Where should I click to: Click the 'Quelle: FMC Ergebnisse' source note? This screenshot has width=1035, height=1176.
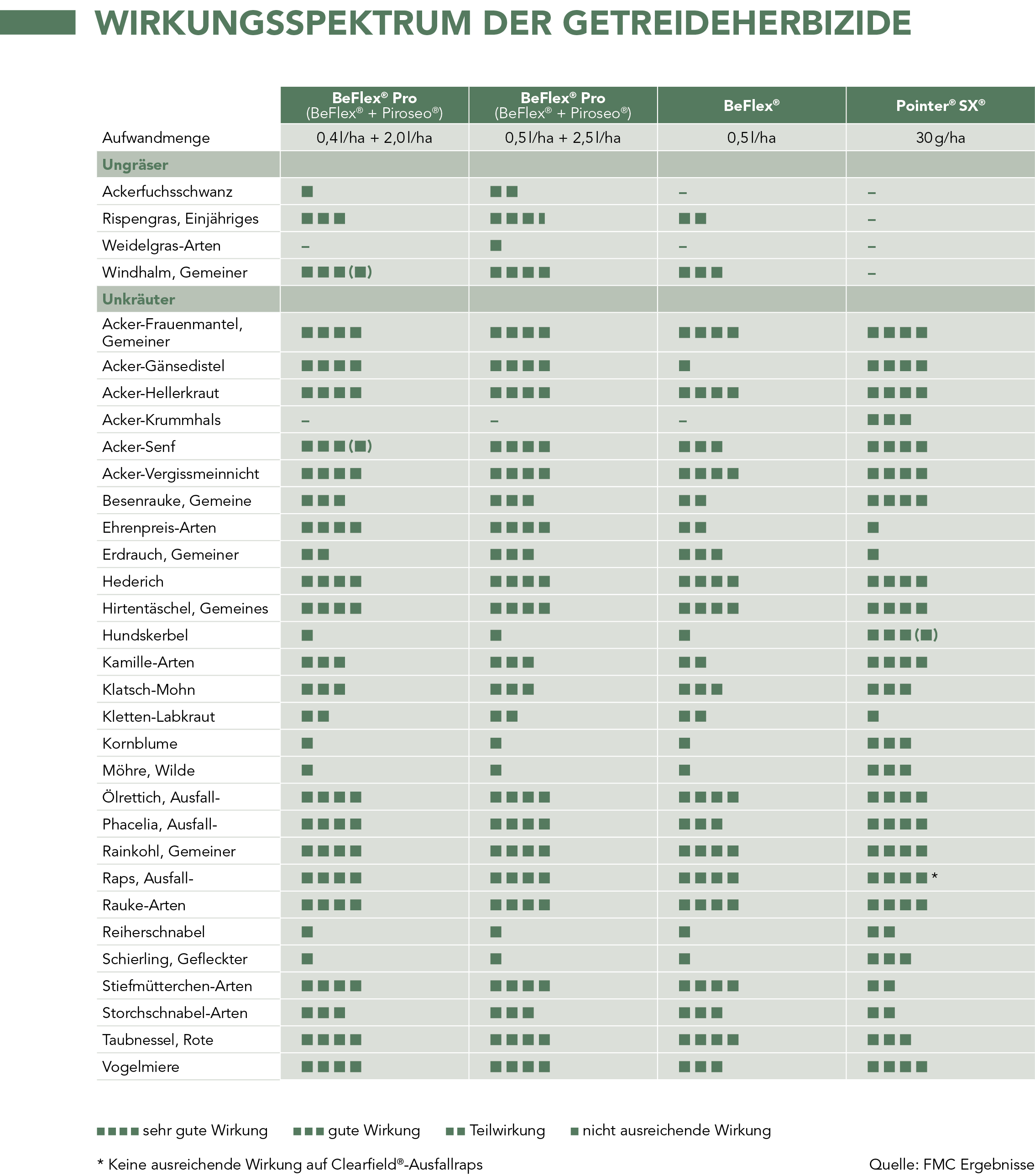click(x=951, y=1165)
